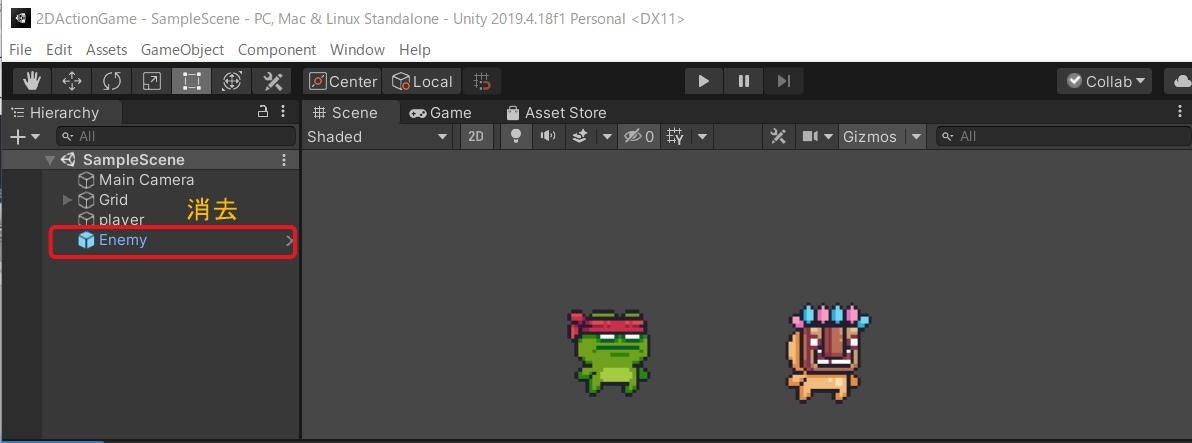Expand the Grid object
The width and height of the screenshot is (1192, 443).
(67, 200)
